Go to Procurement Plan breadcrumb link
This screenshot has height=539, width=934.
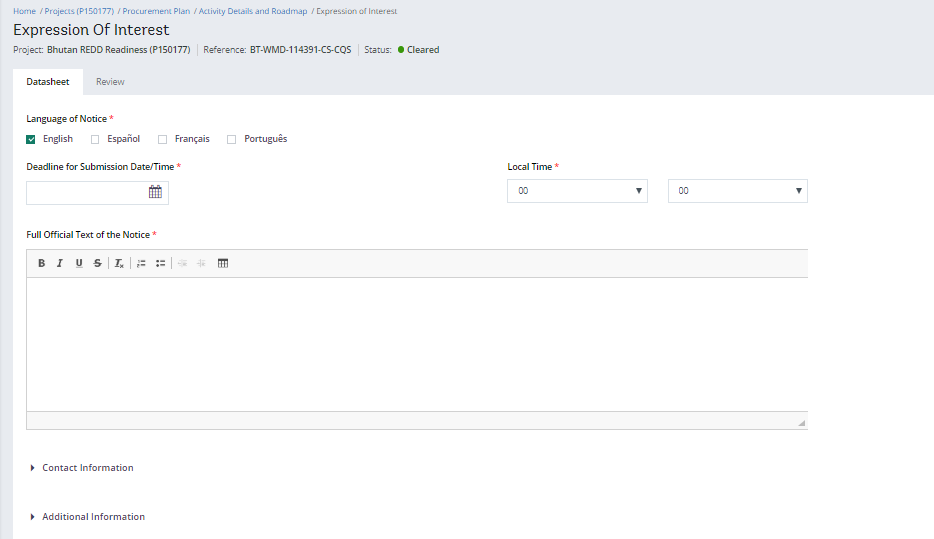[x=156, y=11]
